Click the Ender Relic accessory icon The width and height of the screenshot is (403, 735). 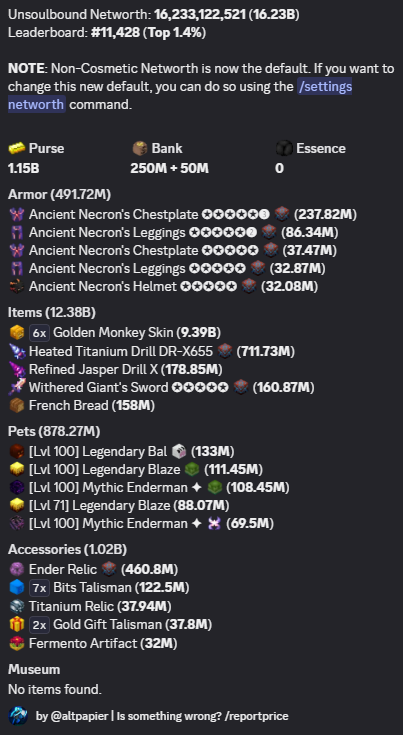pyautogui.click(x=17, y=570)
